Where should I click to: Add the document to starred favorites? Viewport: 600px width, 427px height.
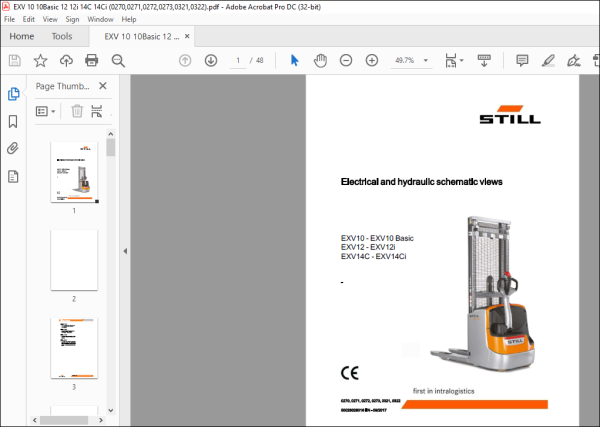[x=40, y=60]
